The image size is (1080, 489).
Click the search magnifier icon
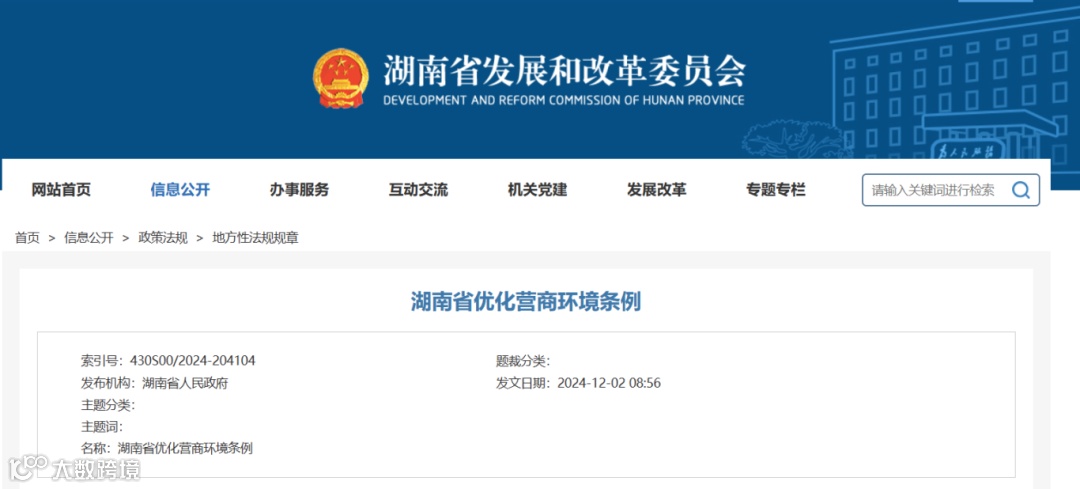1021,190
